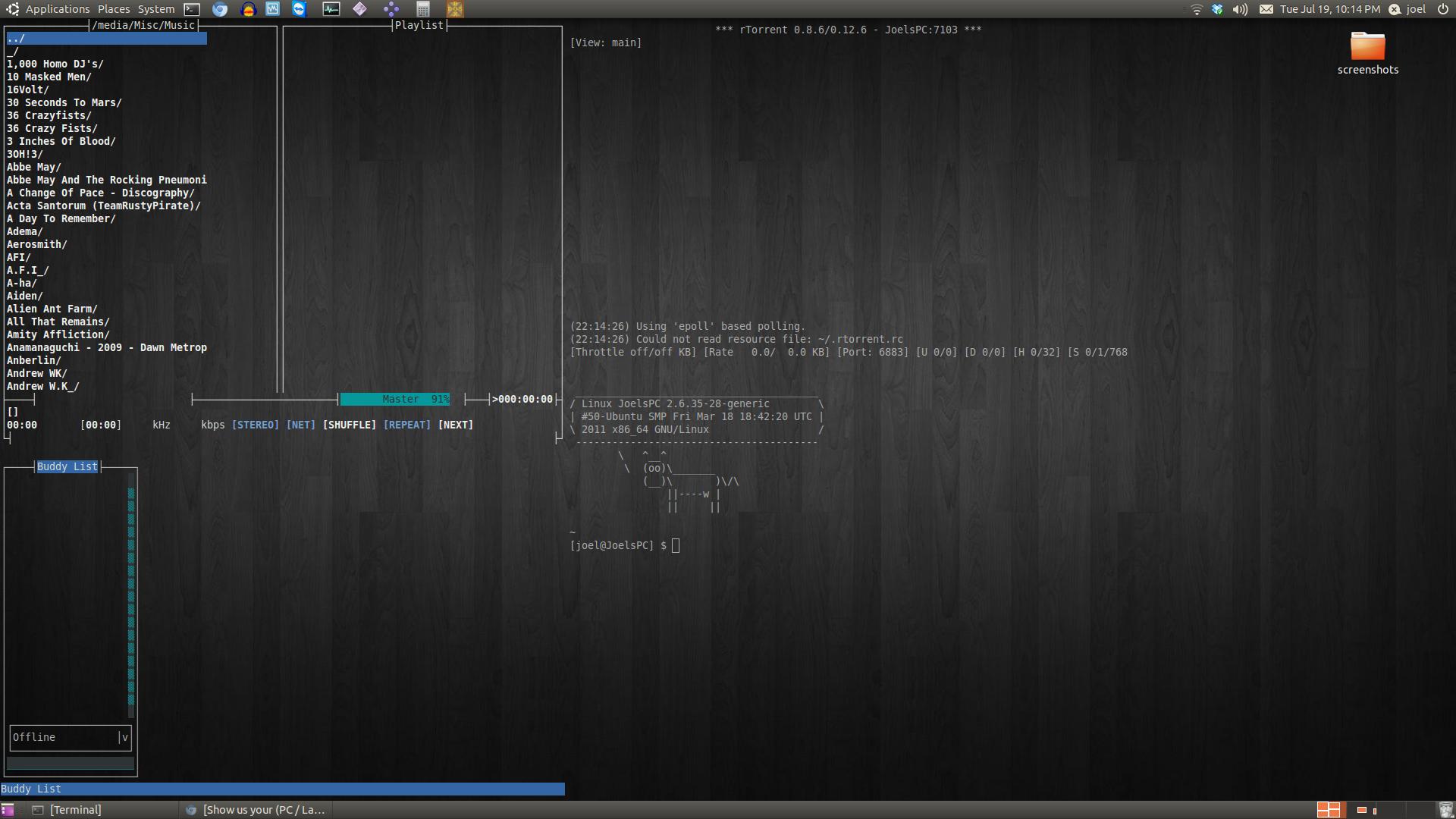Click the Dropbox tray icon

(1218, 9)
